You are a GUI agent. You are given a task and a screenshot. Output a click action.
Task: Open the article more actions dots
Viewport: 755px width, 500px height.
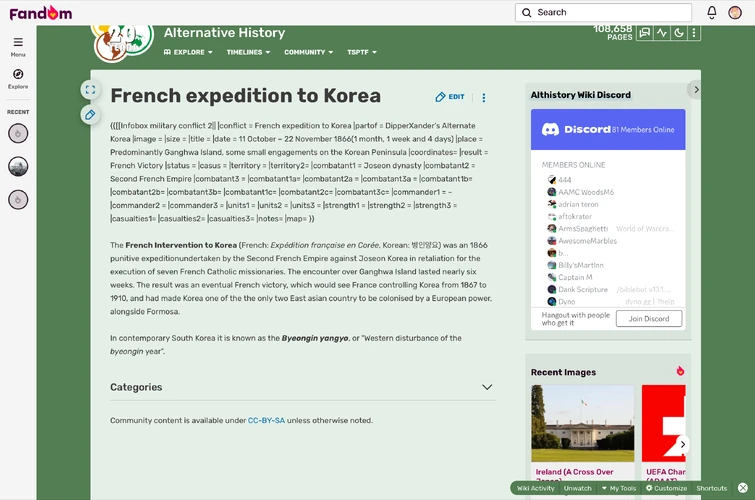click(x=483, y=98)
